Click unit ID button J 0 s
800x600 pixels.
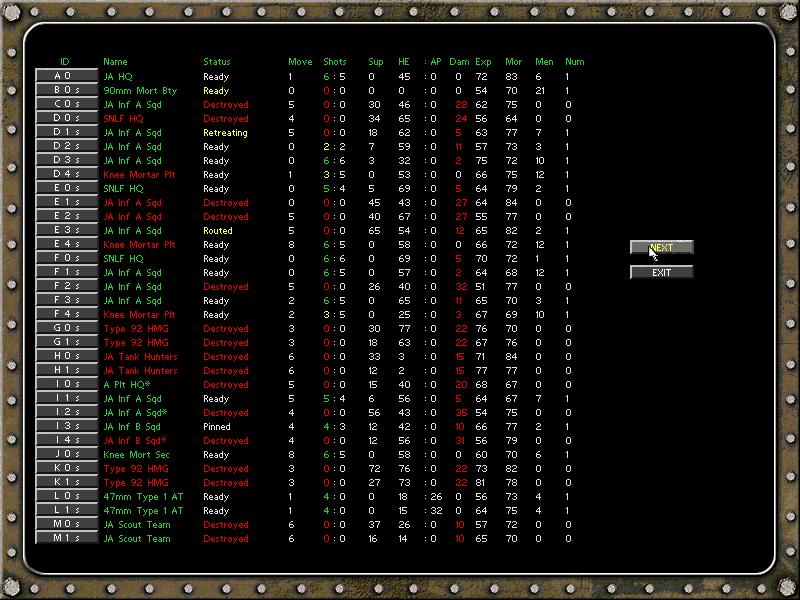[67, 454]
